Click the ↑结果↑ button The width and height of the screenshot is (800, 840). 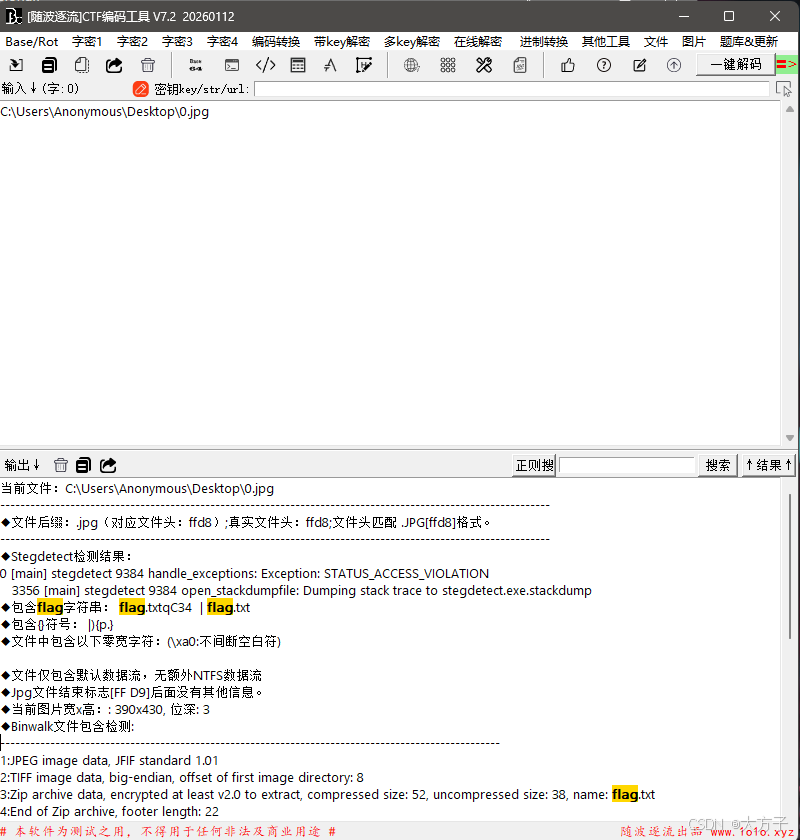(x=768, y=465)
